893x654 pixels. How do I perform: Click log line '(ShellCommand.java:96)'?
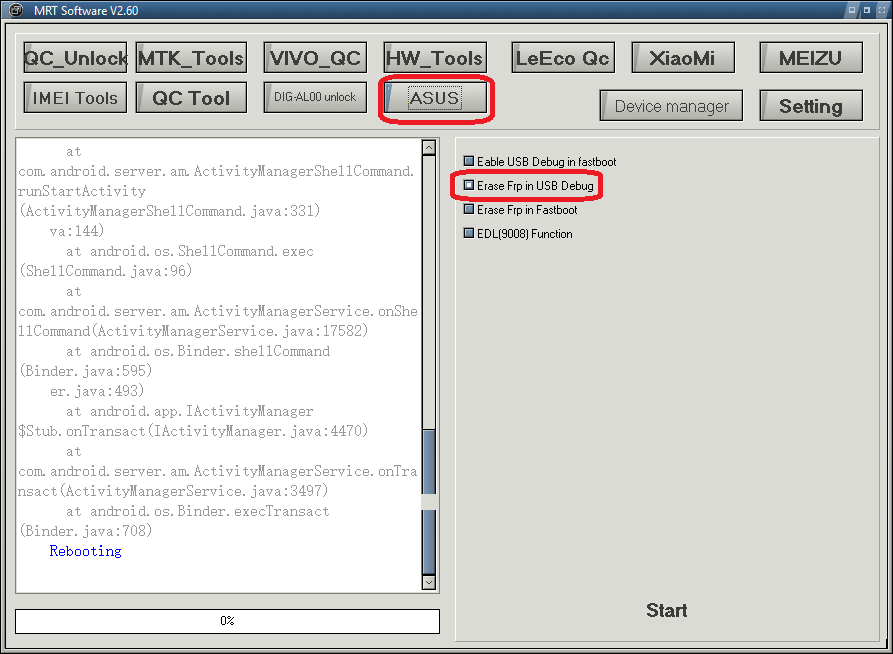[x=105, y=271]
